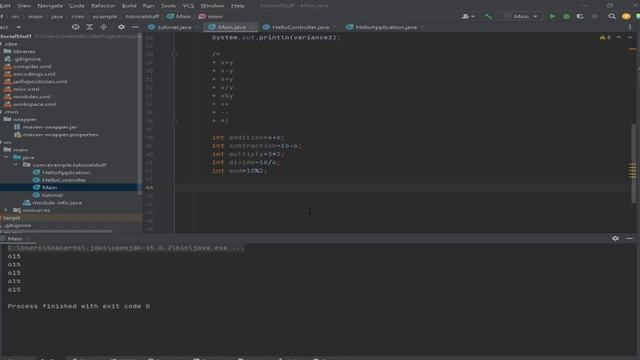Open the Tools menu
Screen dimensions: 640x360
point(168,6)
